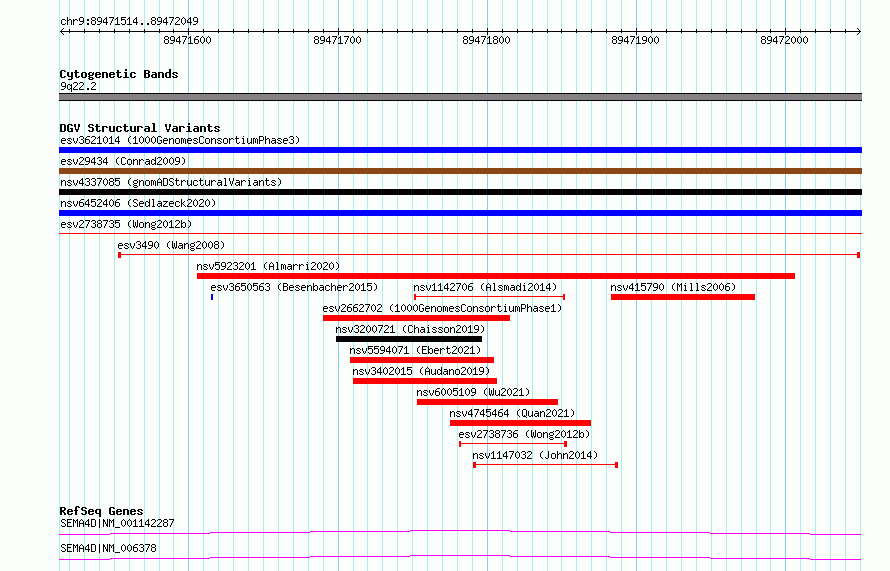890x571 pixels.
Task: Click the esv2738736 Wong2012b variant line
Action: tap(513, 444)
